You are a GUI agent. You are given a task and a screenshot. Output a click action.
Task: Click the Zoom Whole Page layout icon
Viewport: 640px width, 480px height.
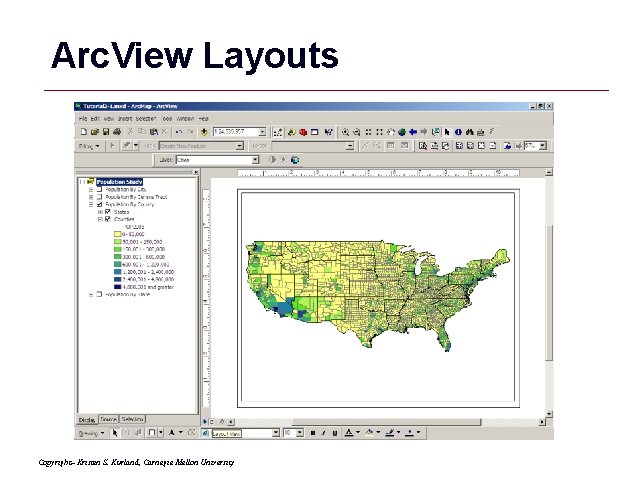[x=481, y=146]
